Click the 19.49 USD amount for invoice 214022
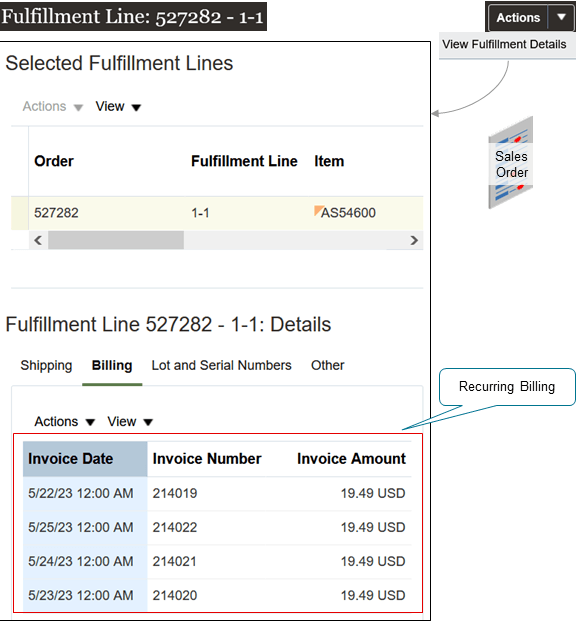The height and width of the screenshot is (624, 576). [373, 528]
